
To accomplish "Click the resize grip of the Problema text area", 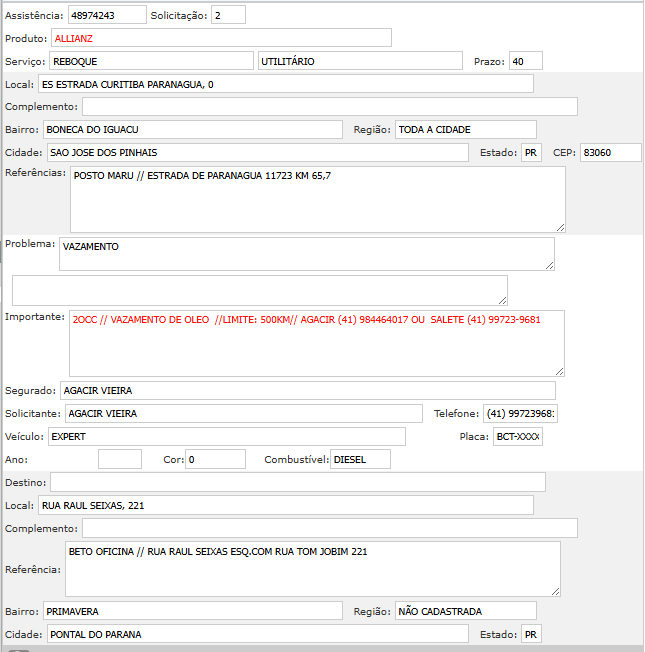I will (549, 265).
